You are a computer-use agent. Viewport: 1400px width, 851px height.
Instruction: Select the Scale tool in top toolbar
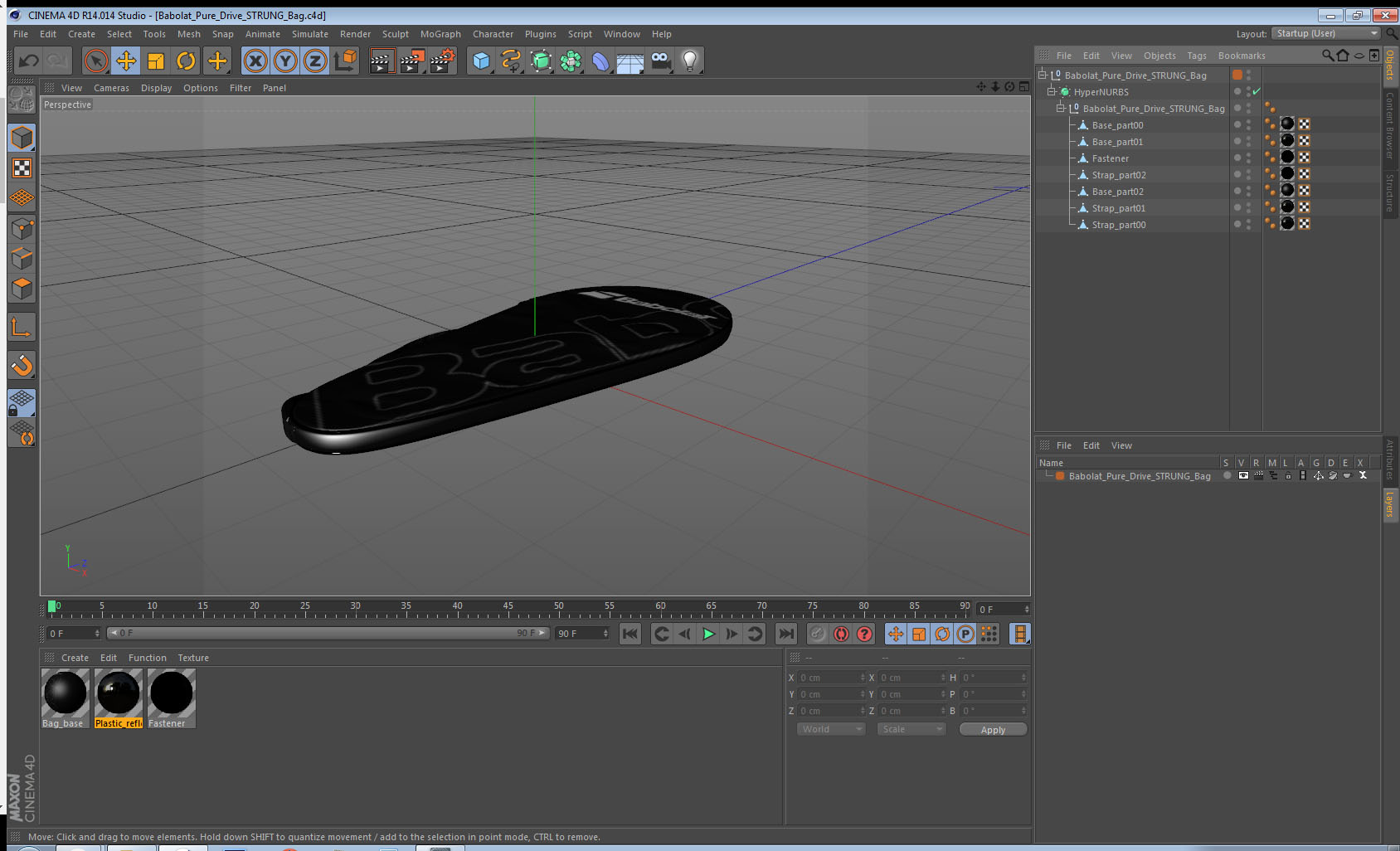pos(156,61)
